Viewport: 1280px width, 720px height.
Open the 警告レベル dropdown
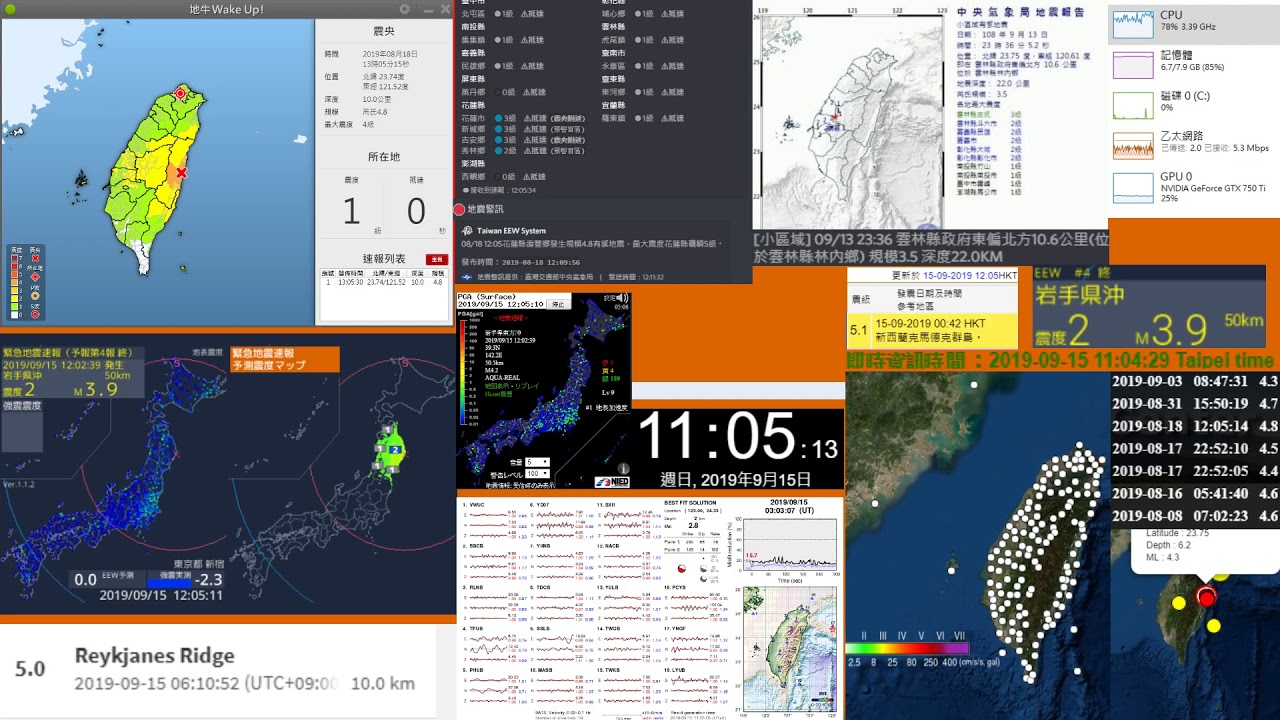[537, 474]
